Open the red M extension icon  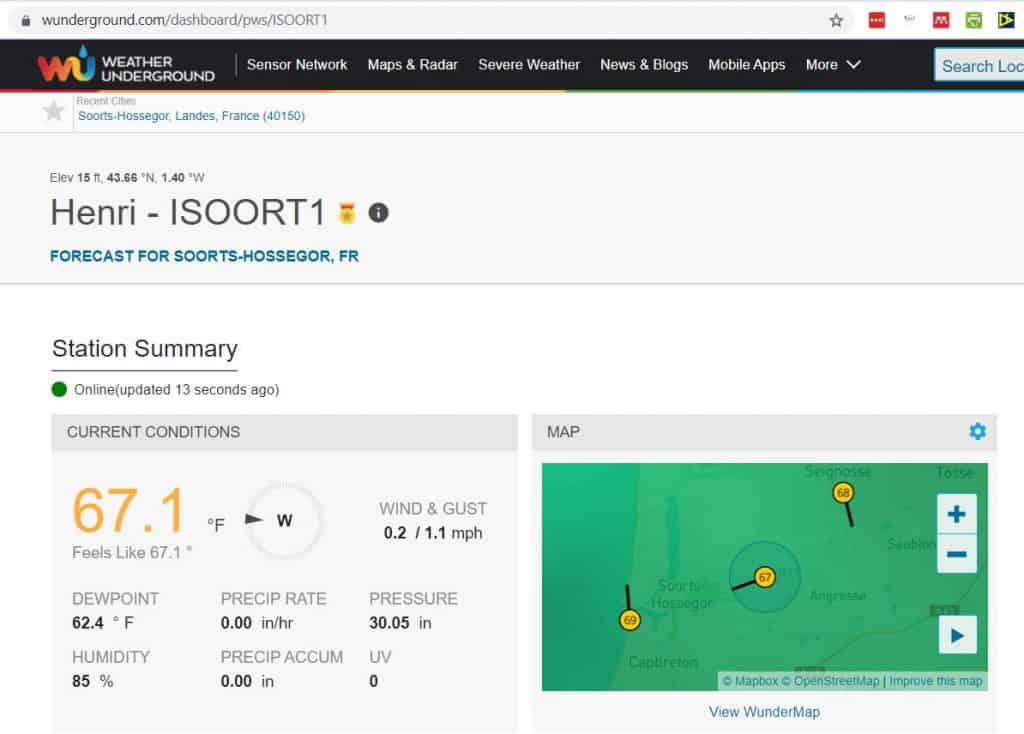940,20
